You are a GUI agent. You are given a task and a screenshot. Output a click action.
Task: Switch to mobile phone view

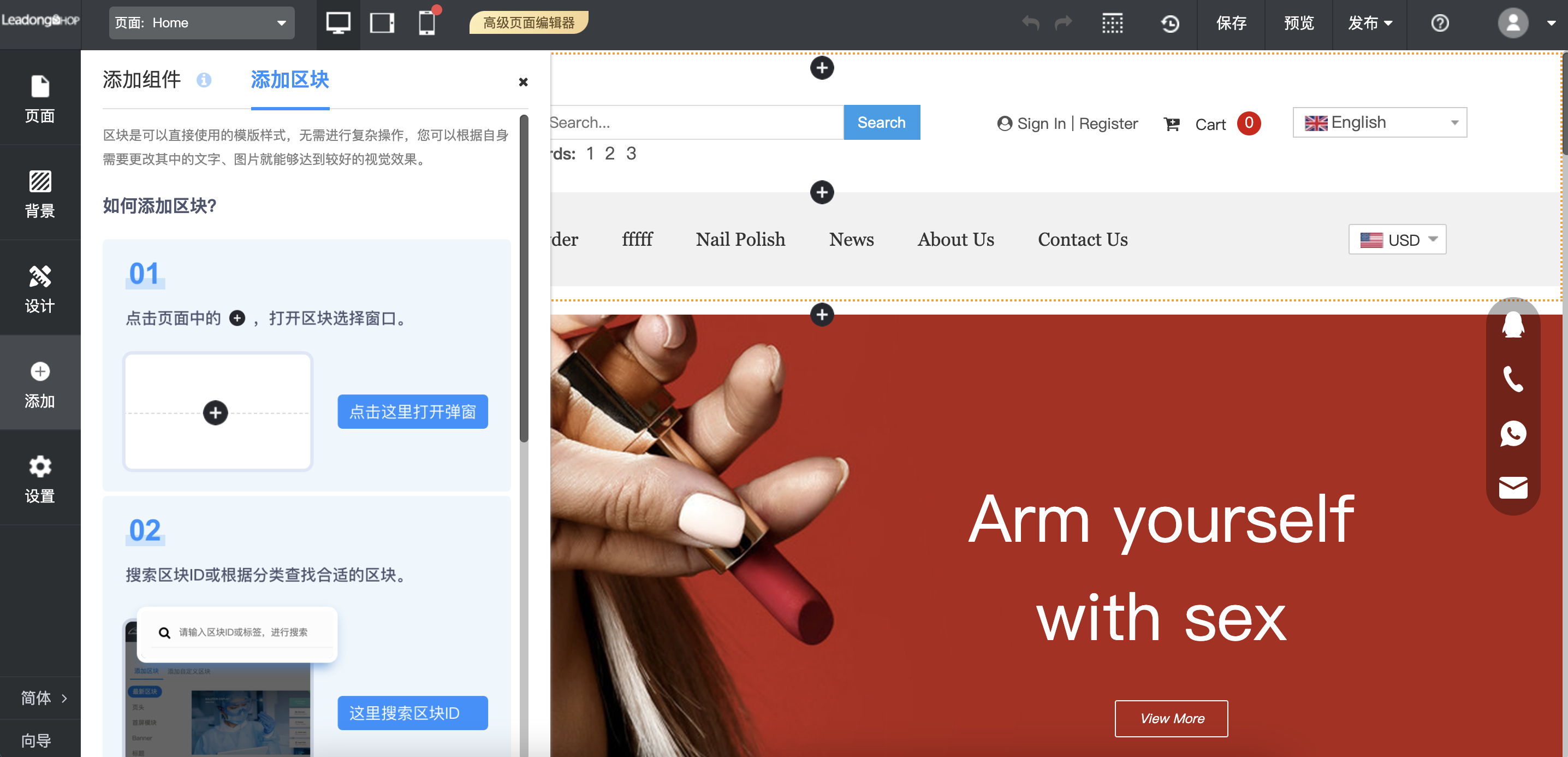[x=427, y=23]
